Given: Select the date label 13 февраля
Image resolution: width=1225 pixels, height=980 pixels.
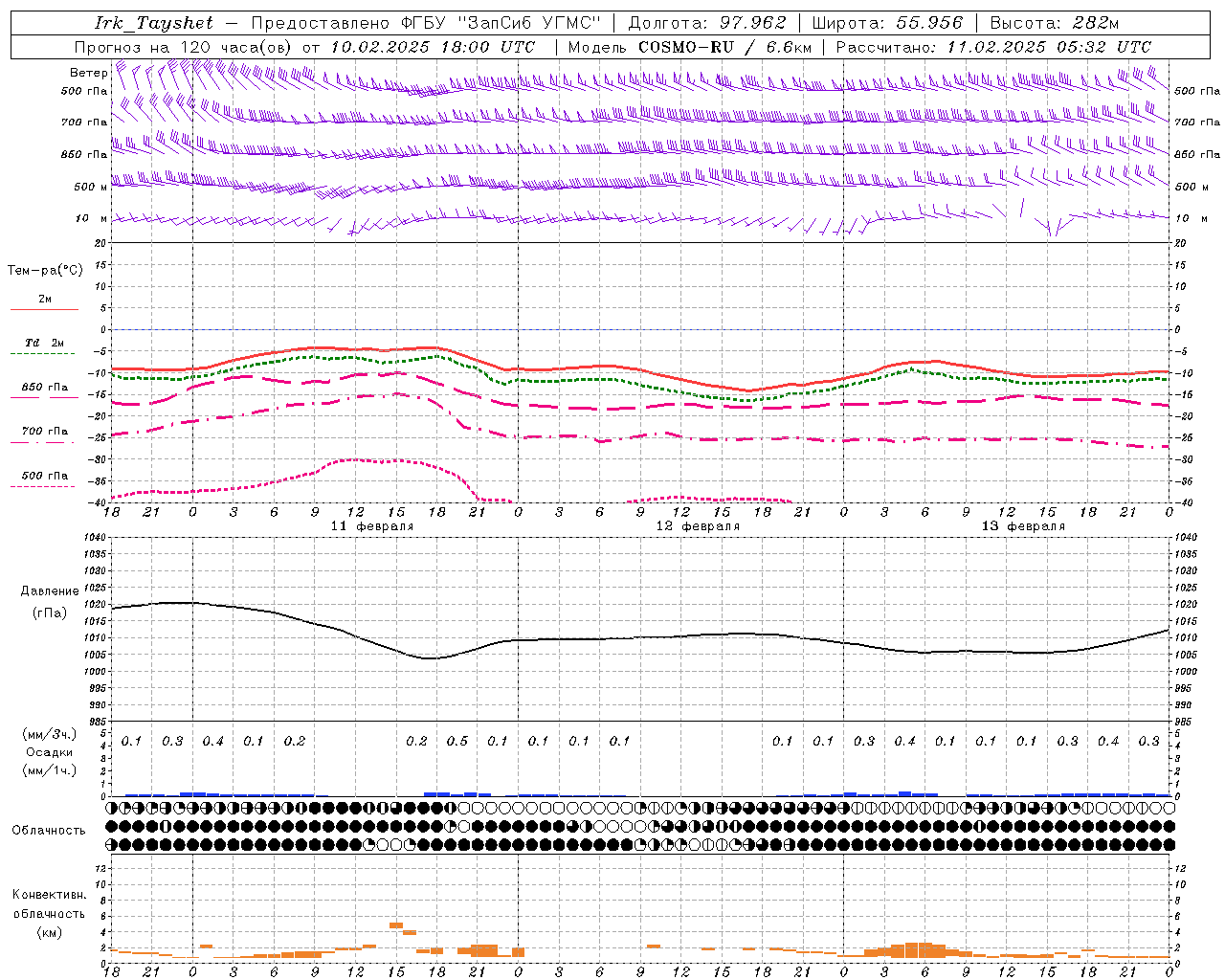Looking at the screenshot, I should point(1022,526).
